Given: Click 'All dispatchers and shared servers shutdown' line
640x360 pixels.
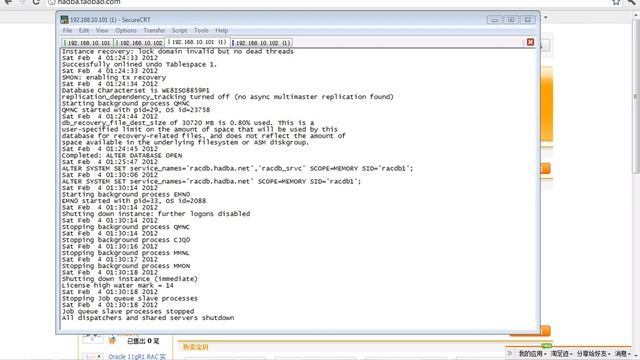Looking at the screenshot, I should [148, 318].
